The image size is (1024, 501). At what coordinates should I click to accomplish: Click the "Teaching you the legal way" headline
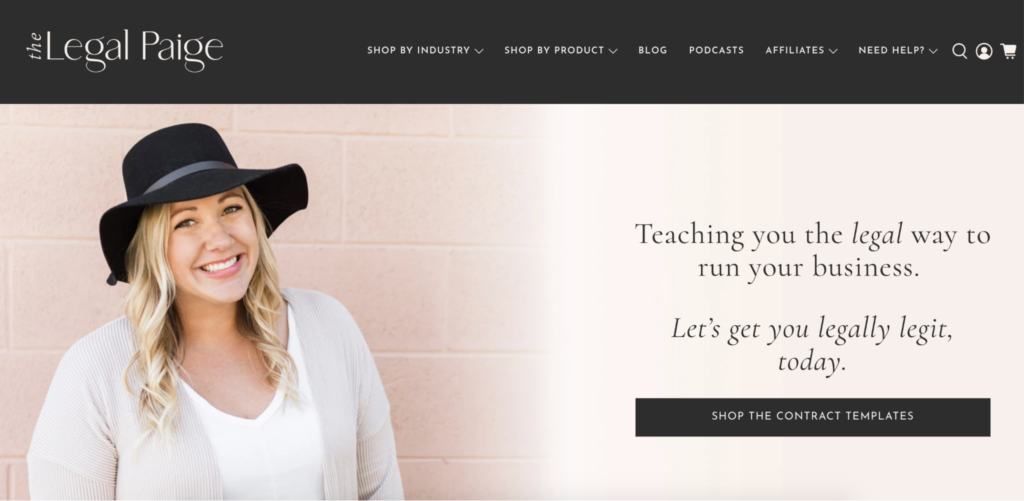(x=812, y=251)
